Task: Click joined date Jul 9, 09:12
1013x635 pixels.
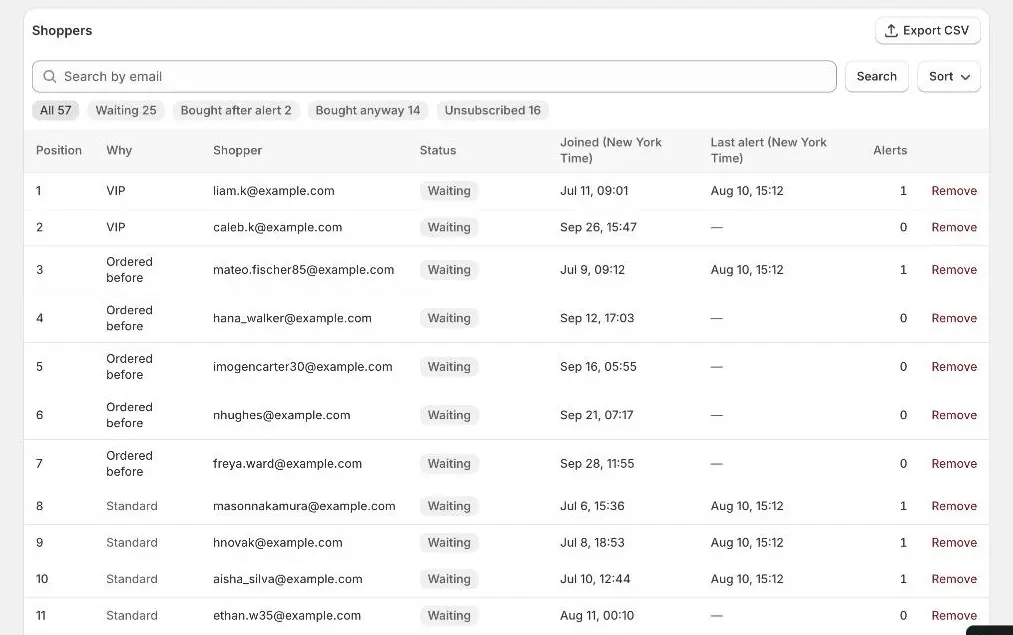Action: [592, 269]
